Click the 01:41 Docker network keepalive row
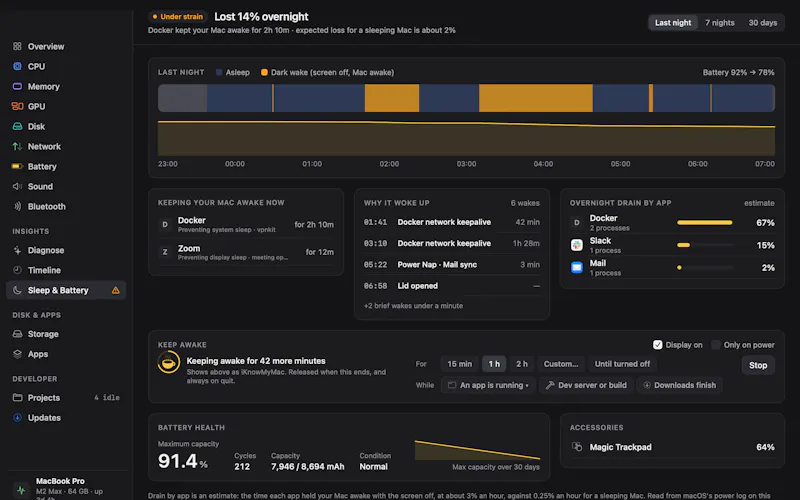This screenshot has width=800, height=500. pos(452,222)
